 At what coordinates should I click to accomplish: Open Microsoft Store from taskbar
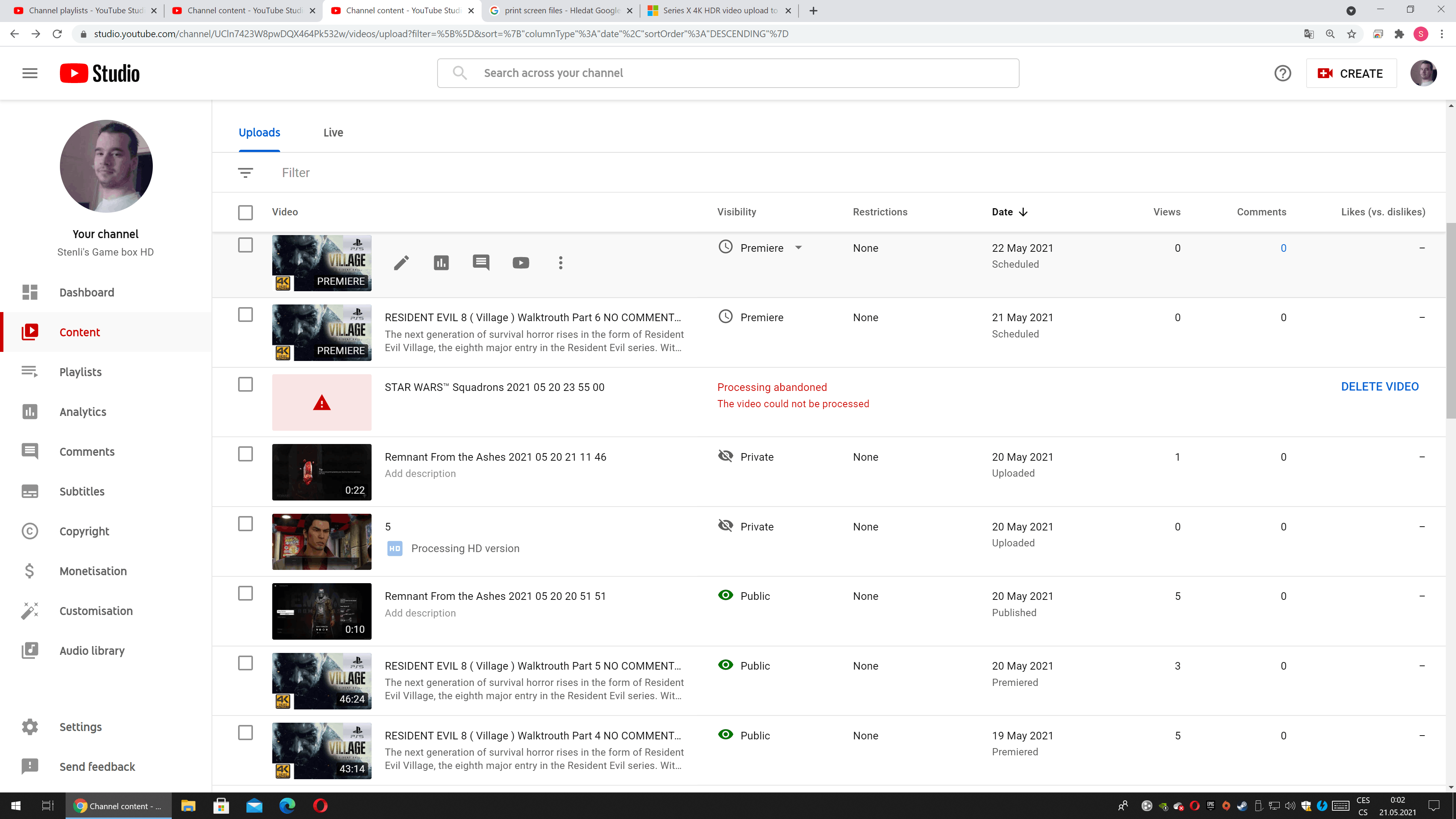point(221,805)
